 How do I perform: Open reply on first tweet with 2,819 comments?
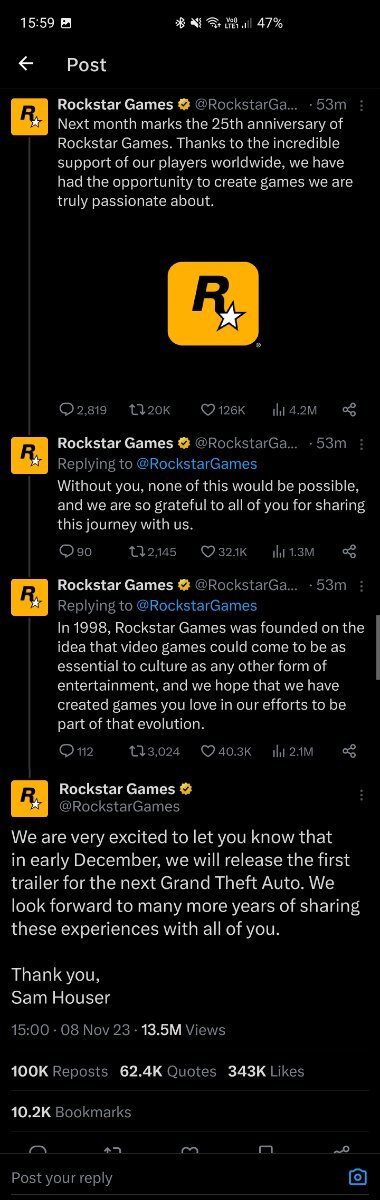tap(83, 410)
